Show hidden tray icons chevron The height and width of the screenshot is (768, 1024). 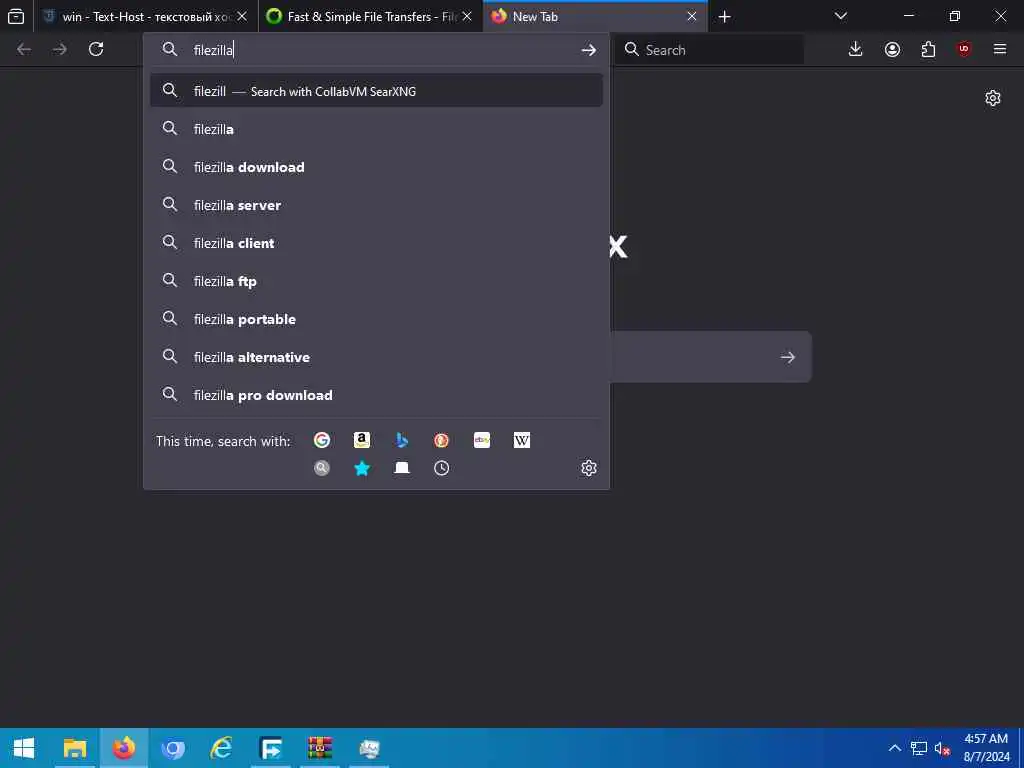895,748
